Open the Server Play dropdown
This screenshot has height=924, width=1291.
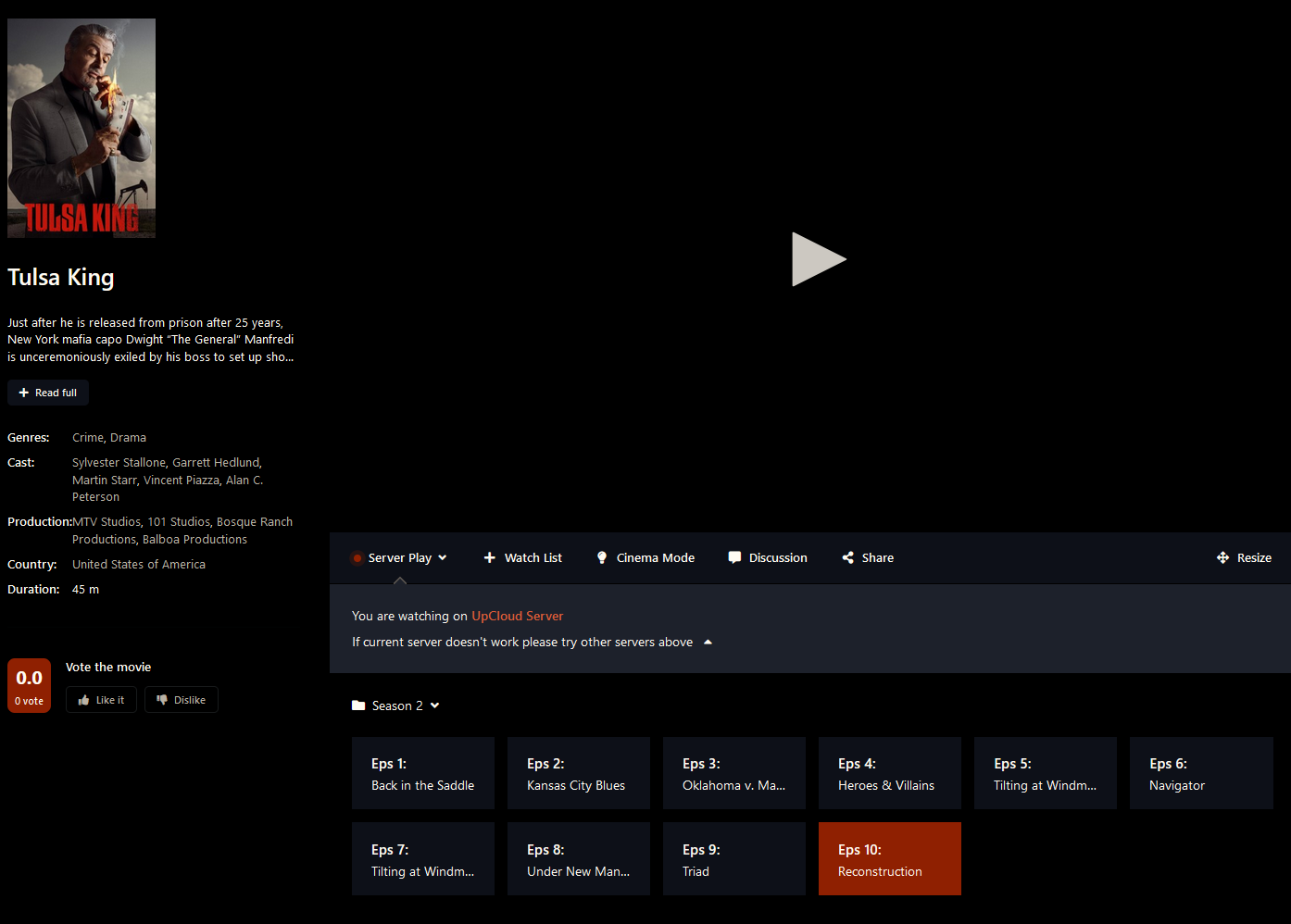(x=399, y=557)
